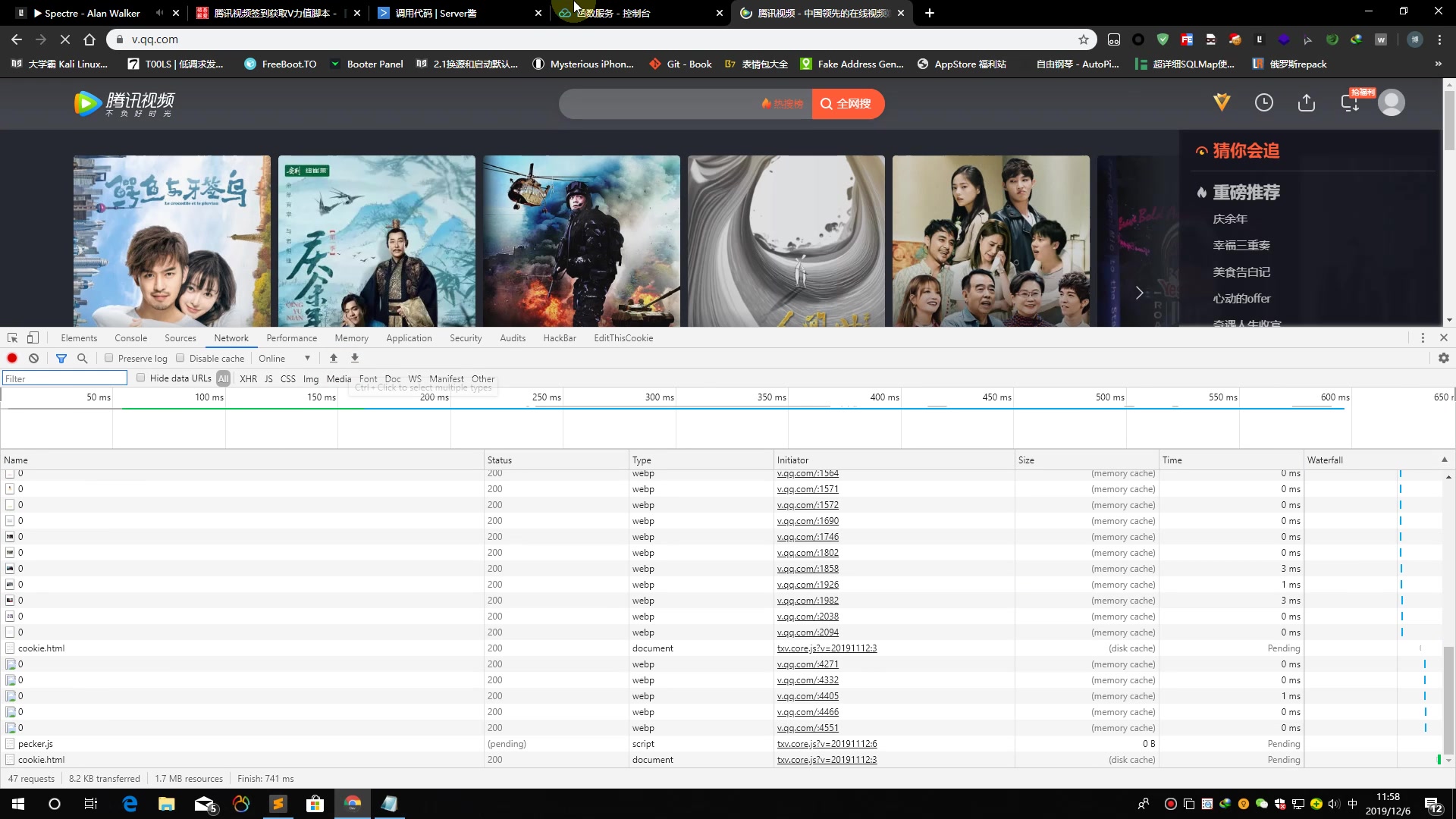Click the pecker.js pending request row
Screen dimensions: 1456x819
tap(36, 743)
